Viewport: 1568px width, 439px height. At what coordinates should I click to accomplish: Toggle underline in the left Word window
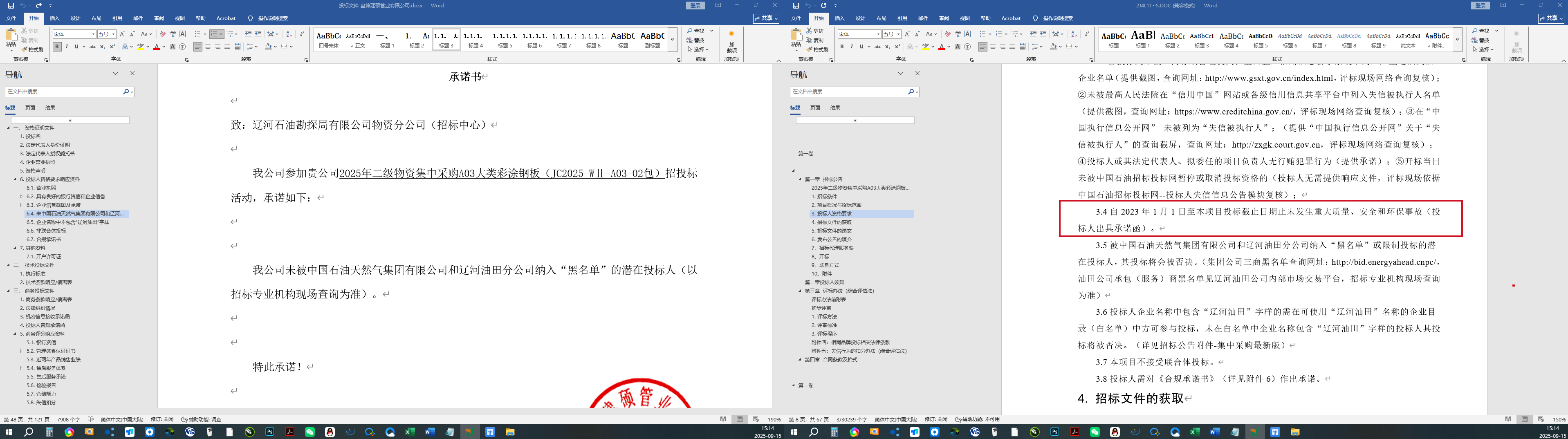coord(77,46)
